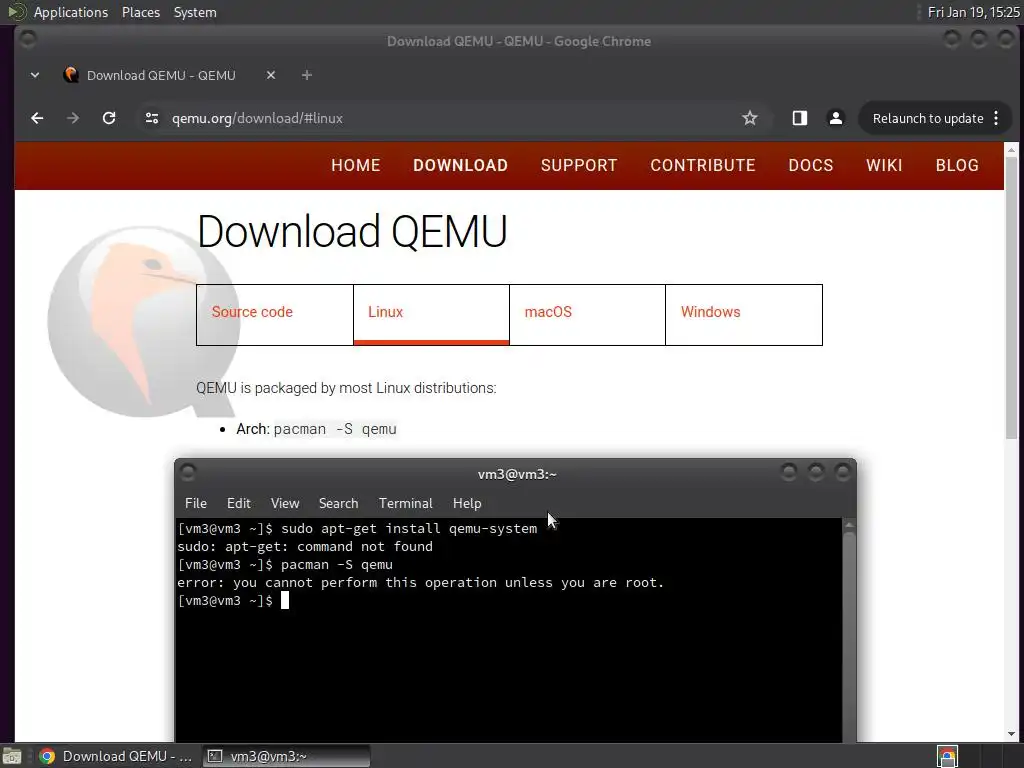Click the terminal error line about root

click(421, 583)
